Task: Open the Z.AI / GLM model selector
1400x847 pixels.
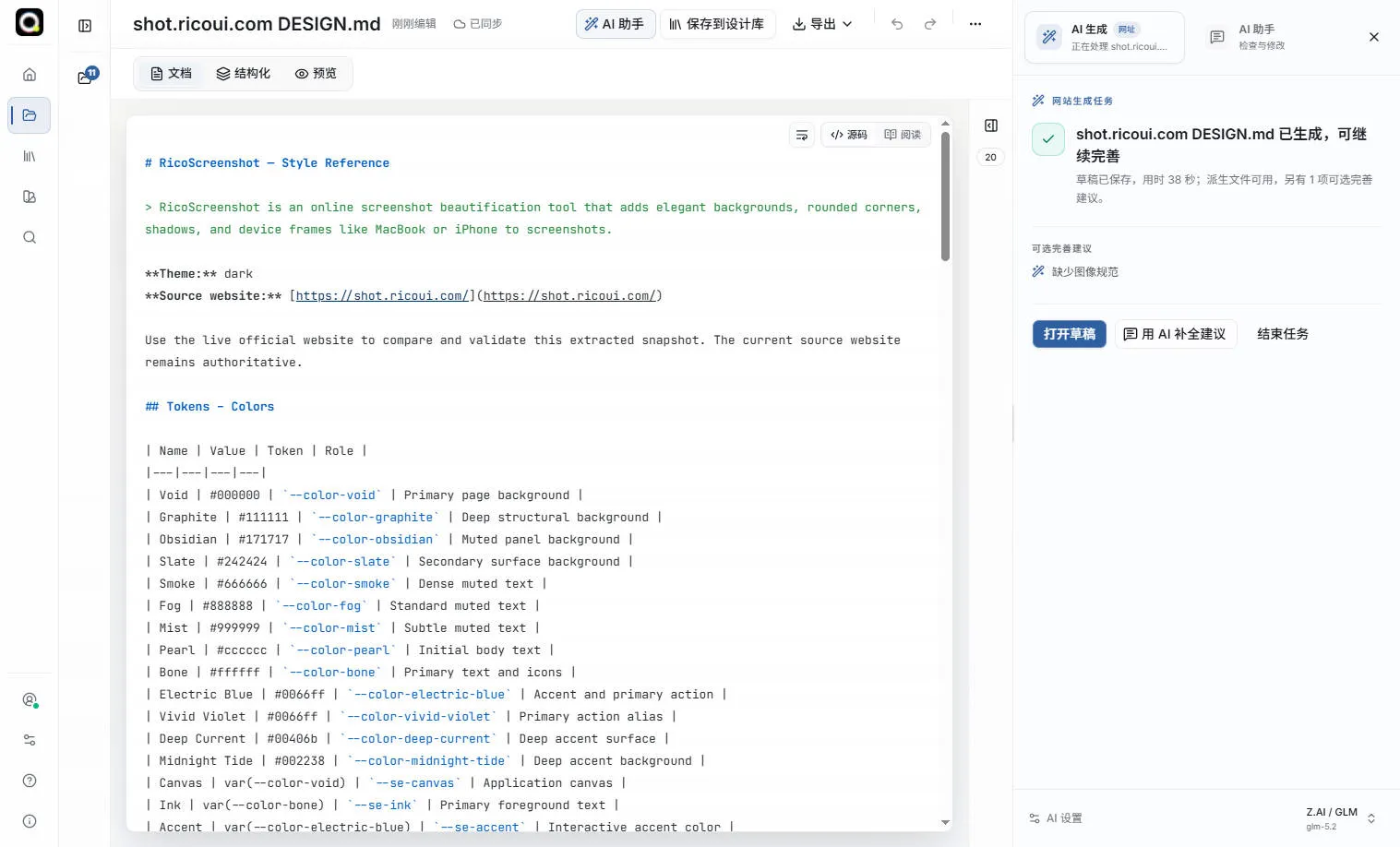Action: (x=1340, y=818)
